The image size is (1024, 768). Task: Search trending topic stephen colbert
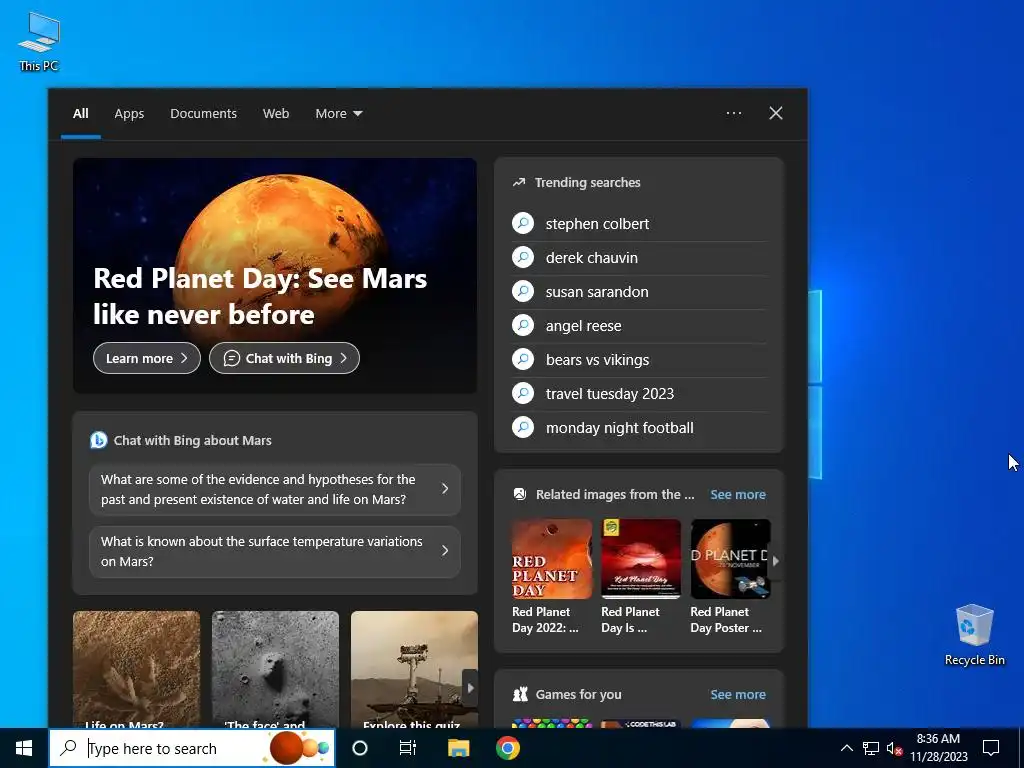point(639,224)
